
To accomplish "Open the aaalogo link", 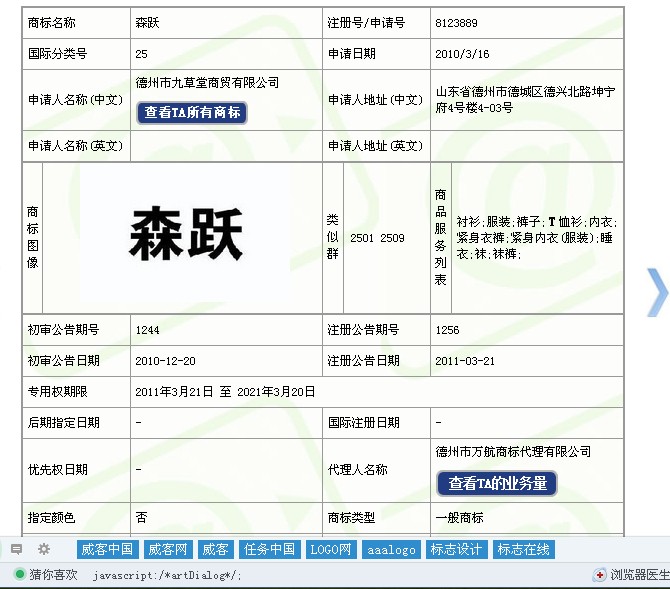I will tap(391, 549).
